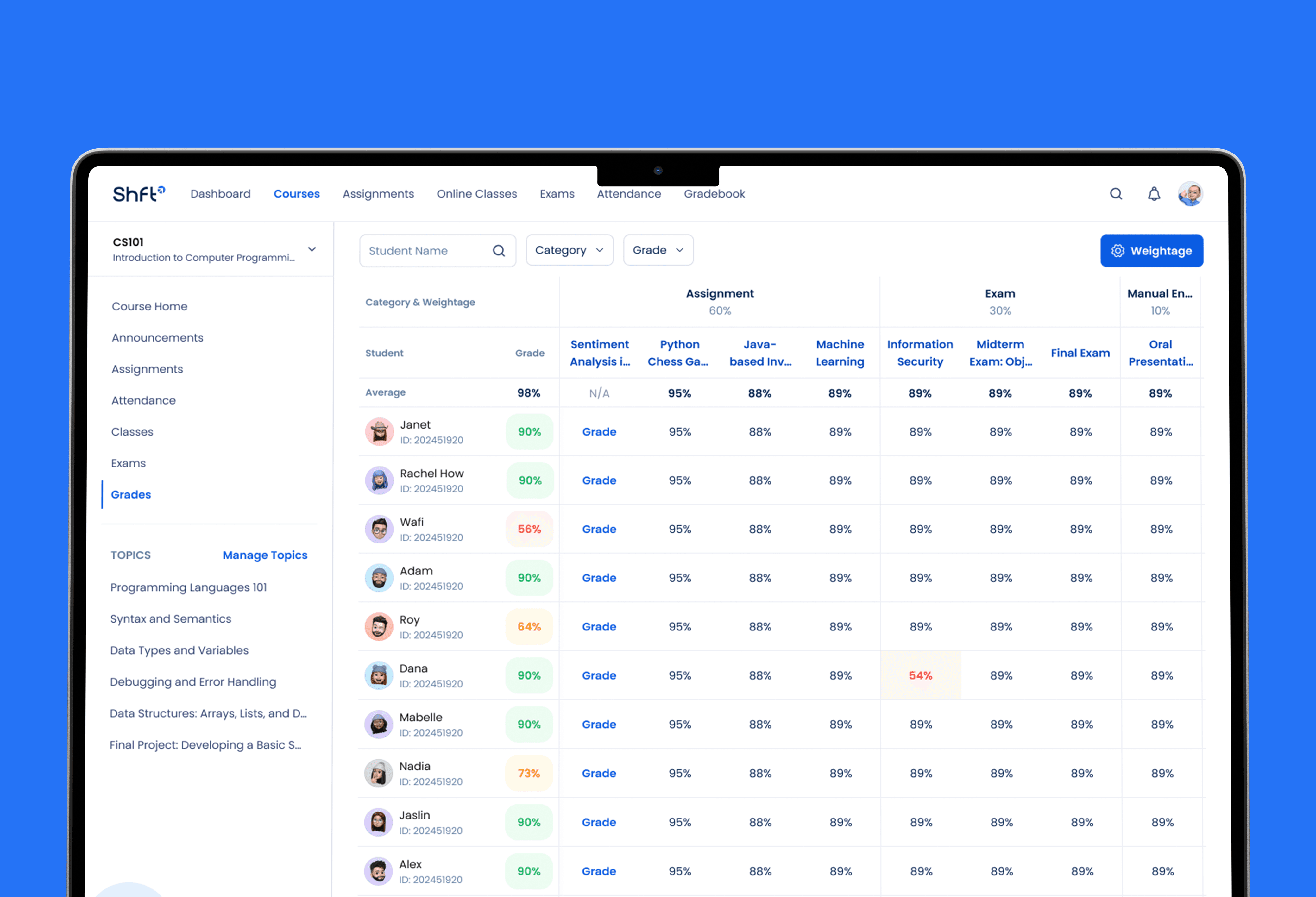The image size is (1316, 897).
Task: Click Alex's avatar
Action: tap(378, 871)
